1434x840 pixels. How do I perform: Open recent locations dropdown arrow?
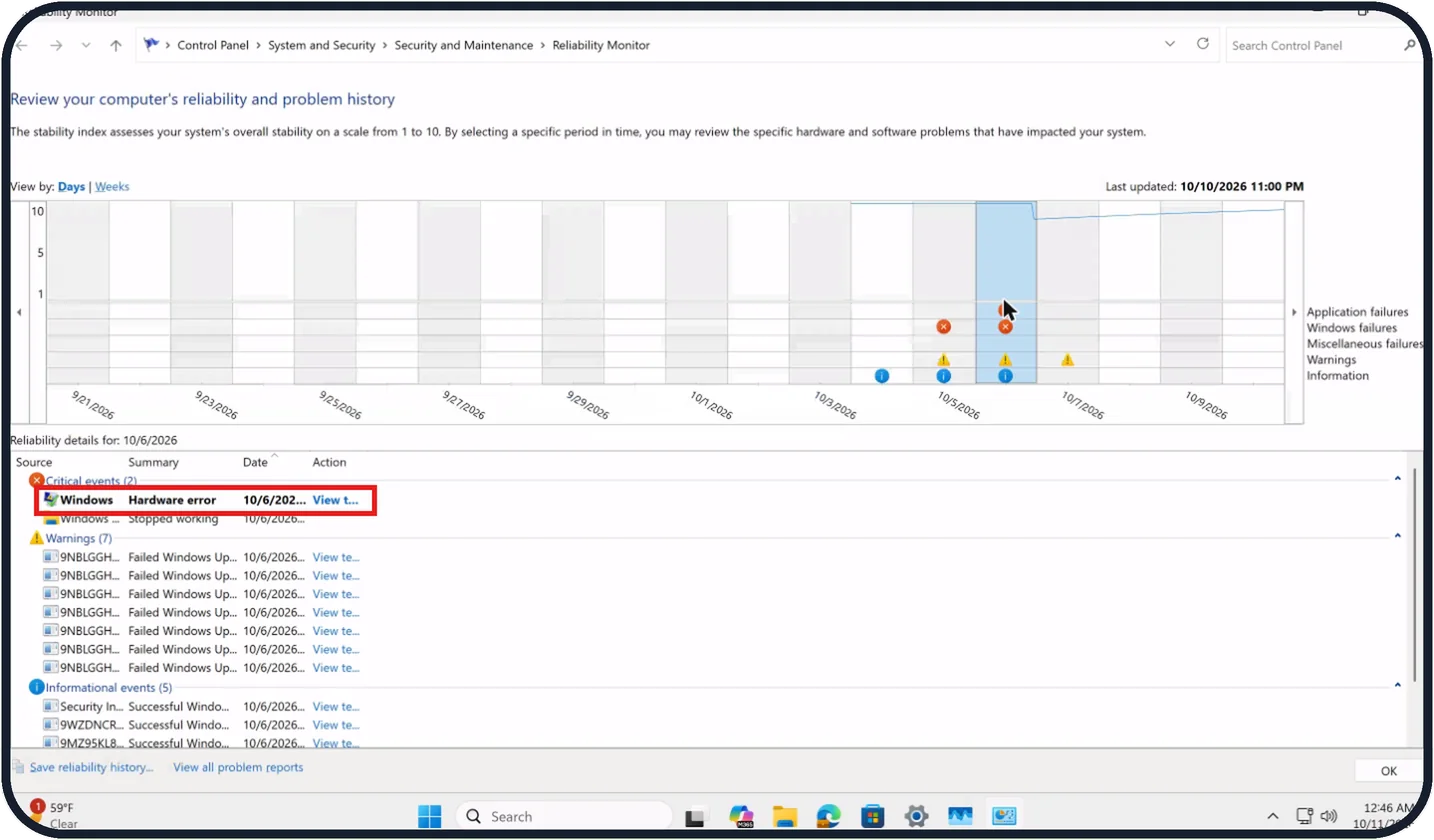click(x=86, y=45)
